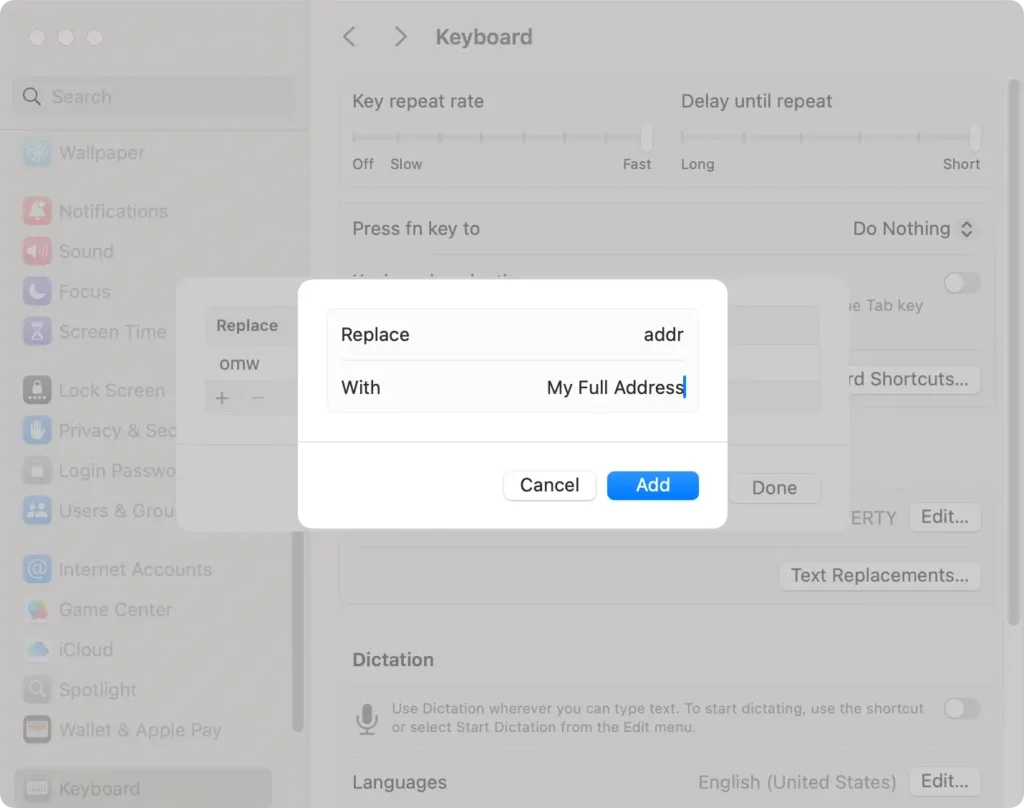Open Internet Accounts from the sidebar

point(37,569)
